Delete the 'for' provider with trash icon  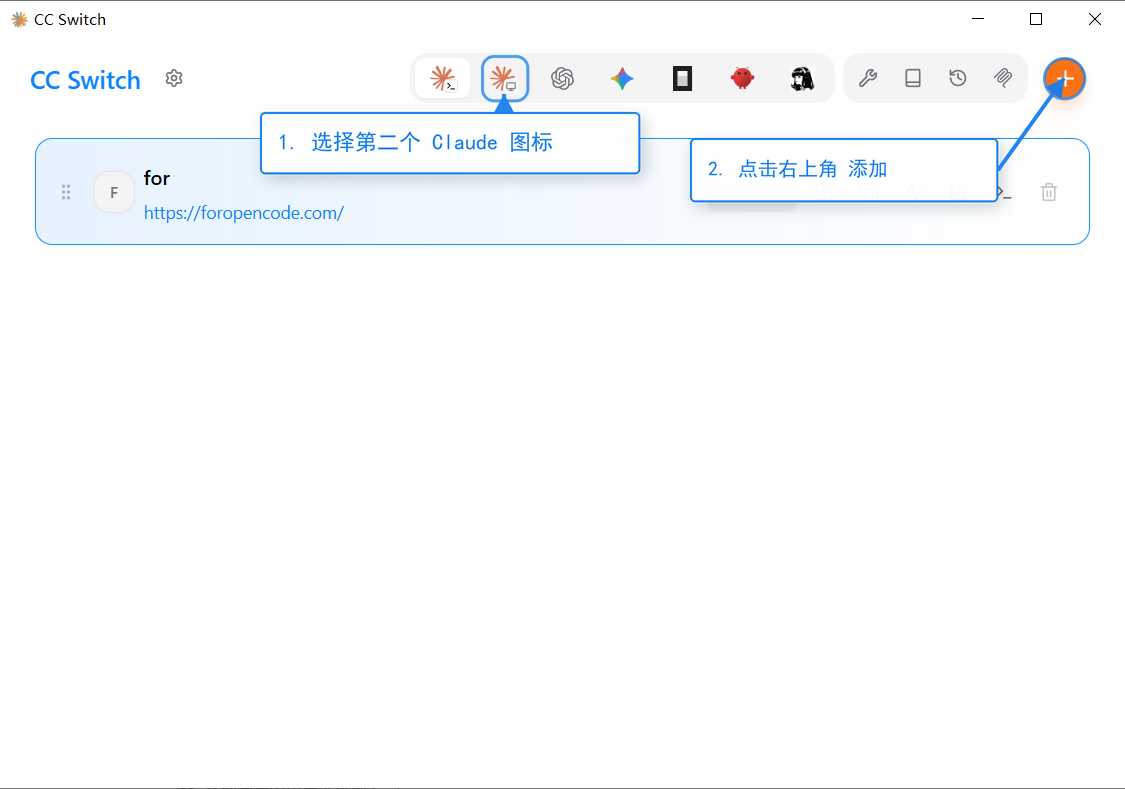(1049, 192)
